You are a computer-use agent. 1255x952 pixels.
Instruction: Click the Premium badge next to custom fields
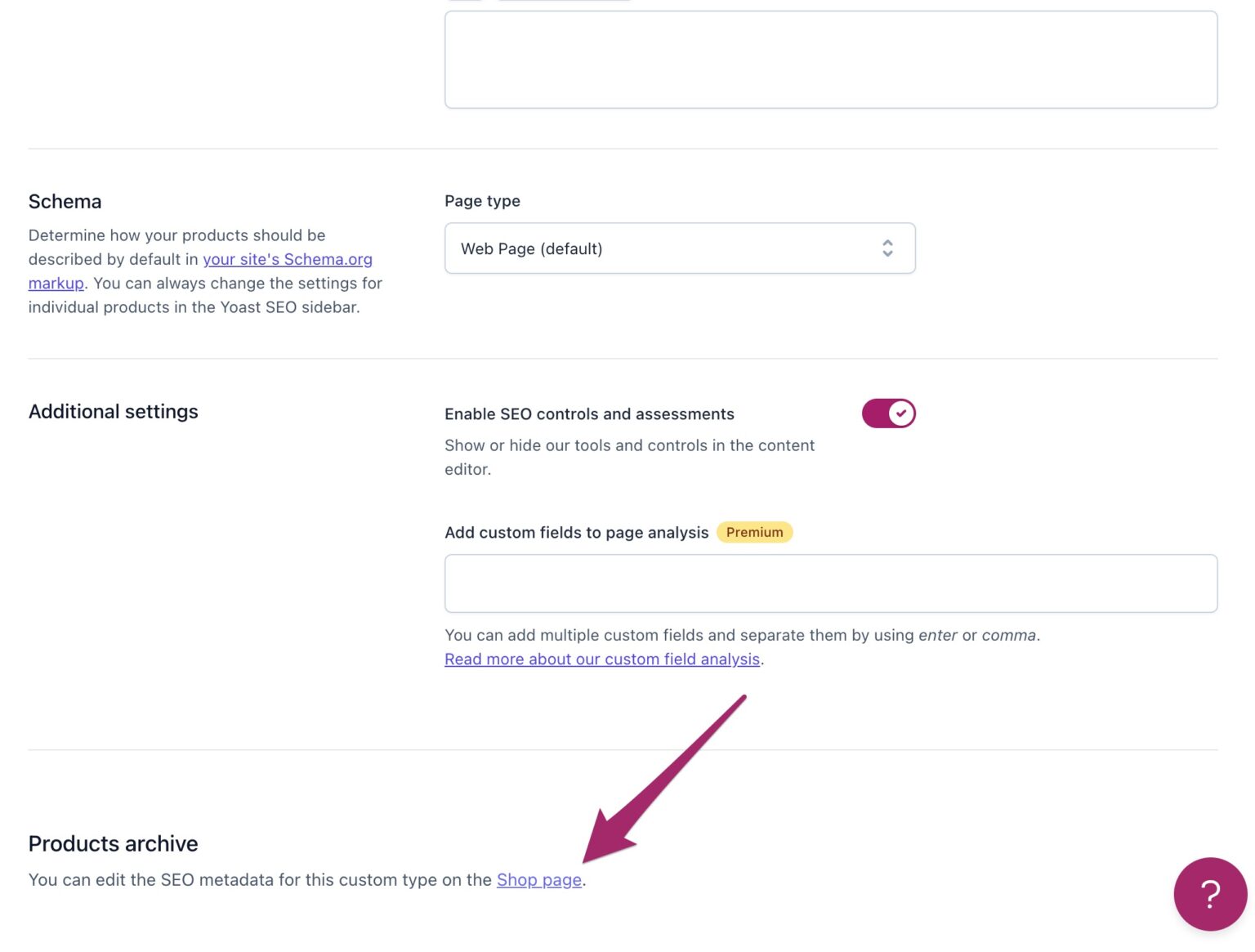pos(754,532)
